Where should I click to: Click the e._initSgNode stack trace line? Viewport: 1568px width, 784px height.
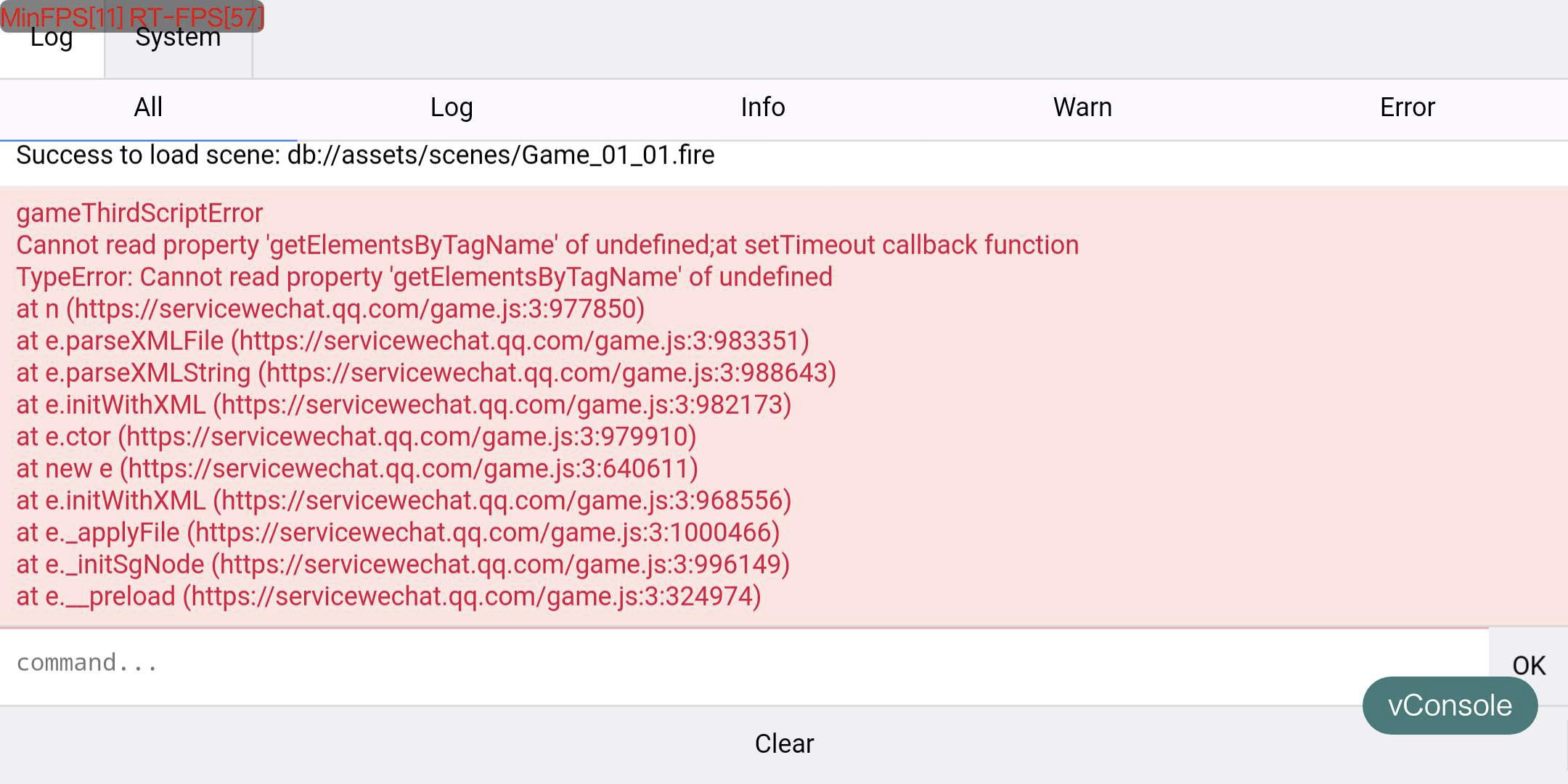pyautogui.click(x=403, y=565)
